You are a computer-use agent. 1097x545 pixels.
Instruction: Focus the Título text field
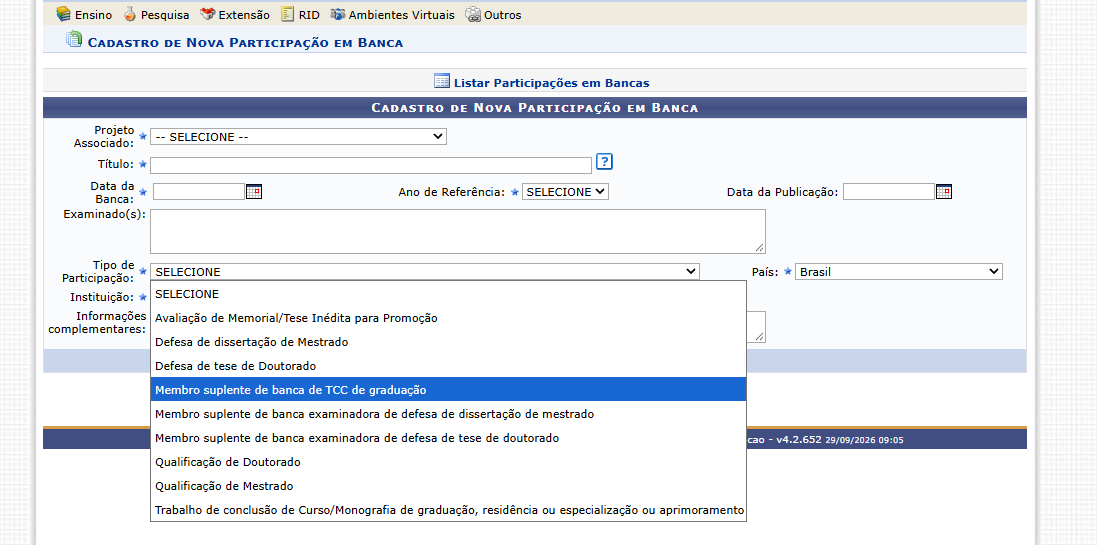(371, 165)
